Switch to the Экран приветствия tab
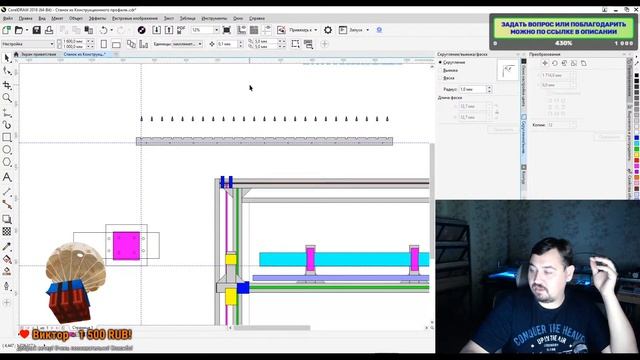The width and height of the screenshot is (640, 360). click(39, 54)
